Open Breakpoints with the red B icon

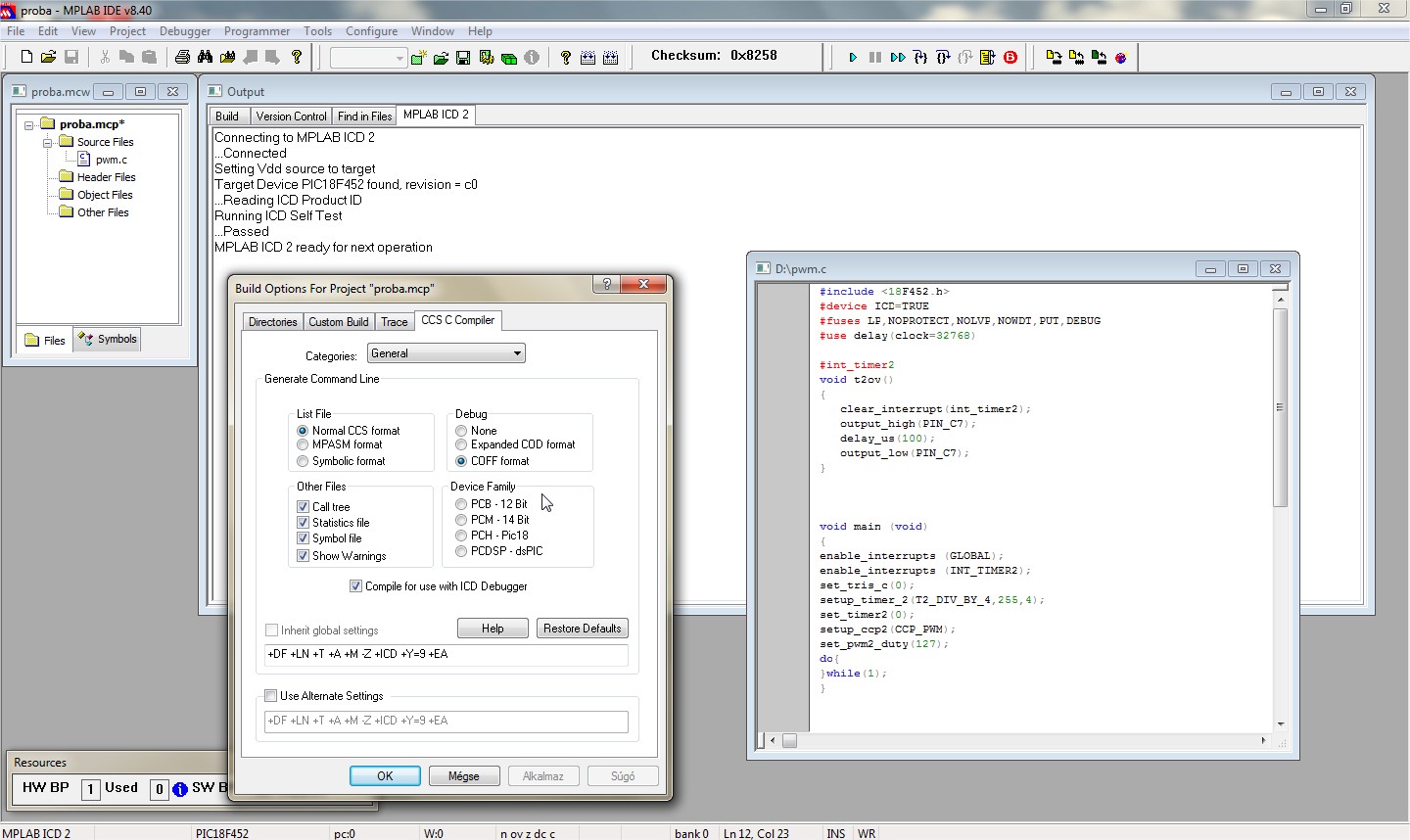pyautogui.click(x=1010, y=58)
